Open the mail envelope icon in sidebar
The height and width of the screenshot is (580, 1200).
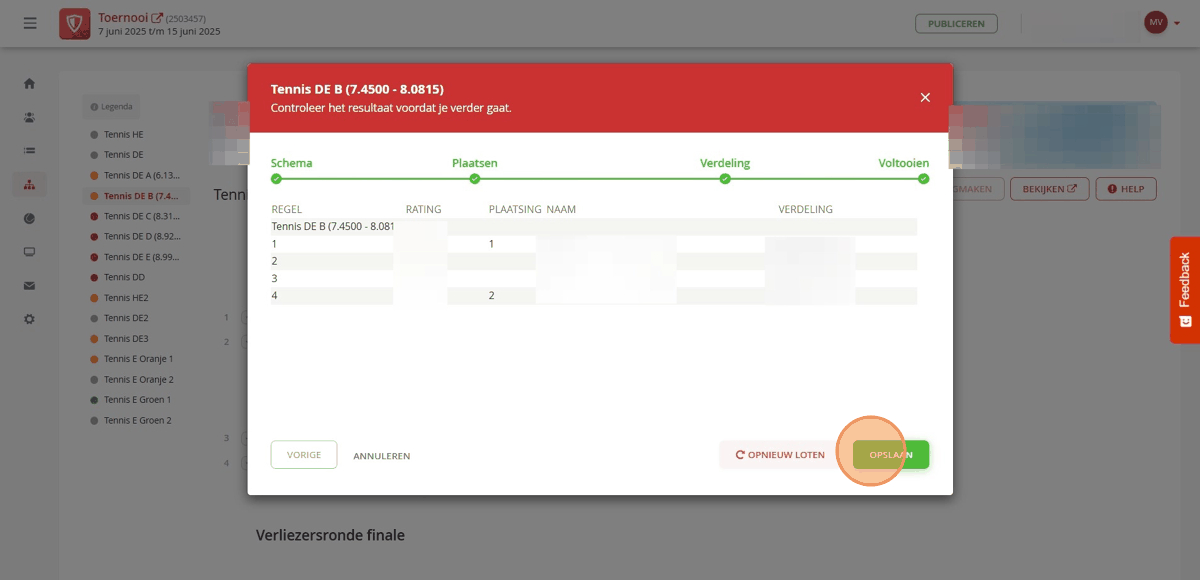[29, 286]
